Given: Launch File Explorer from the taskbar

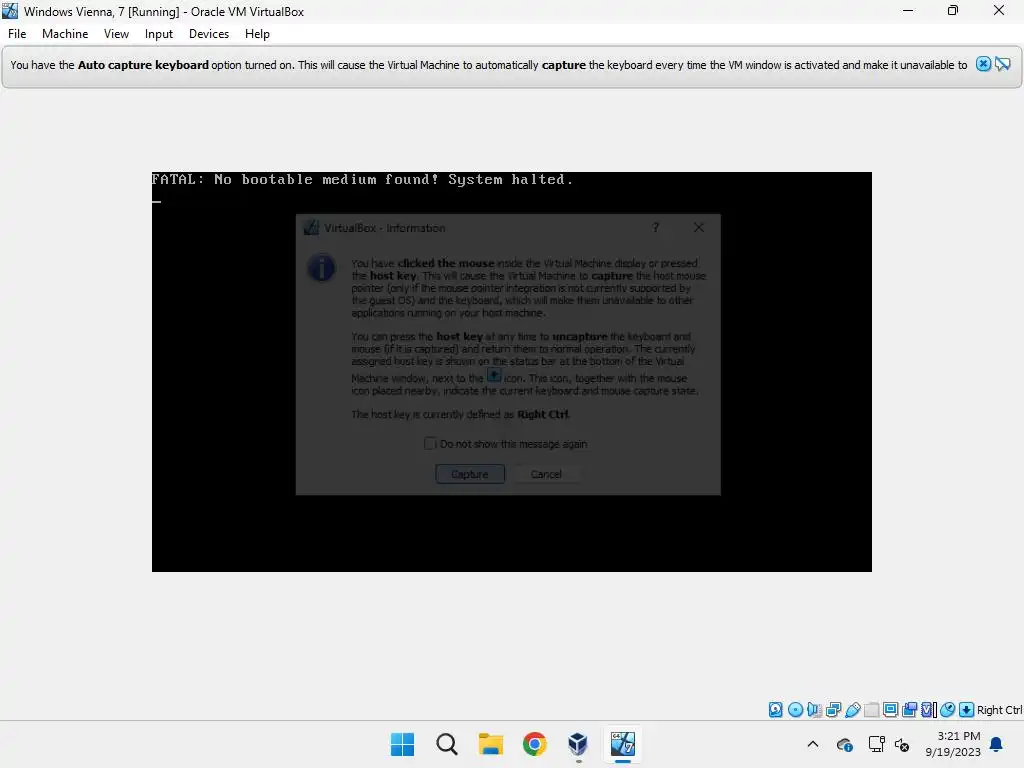Looking at the screenshot, I should pyautogui.click(x=490, y=744).
